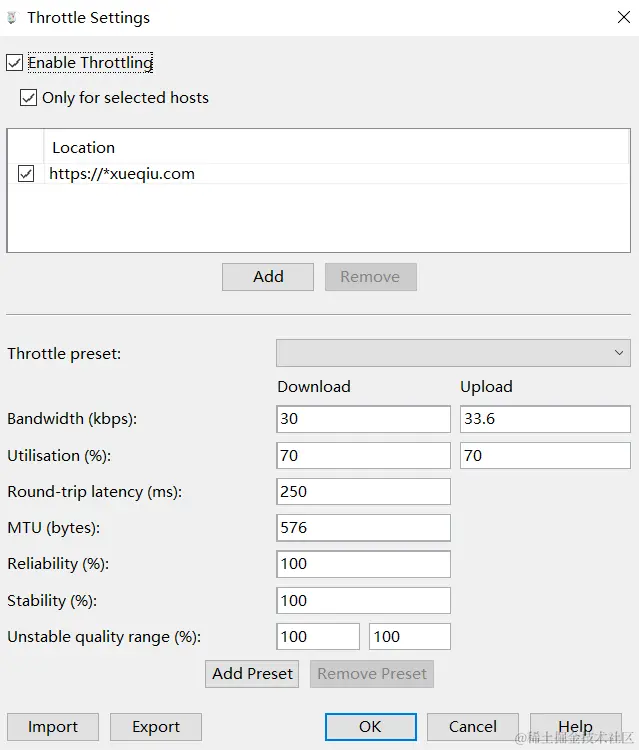639x750 pixels.
Task: Click the Reliability percent field
Action: click(363, 564)
